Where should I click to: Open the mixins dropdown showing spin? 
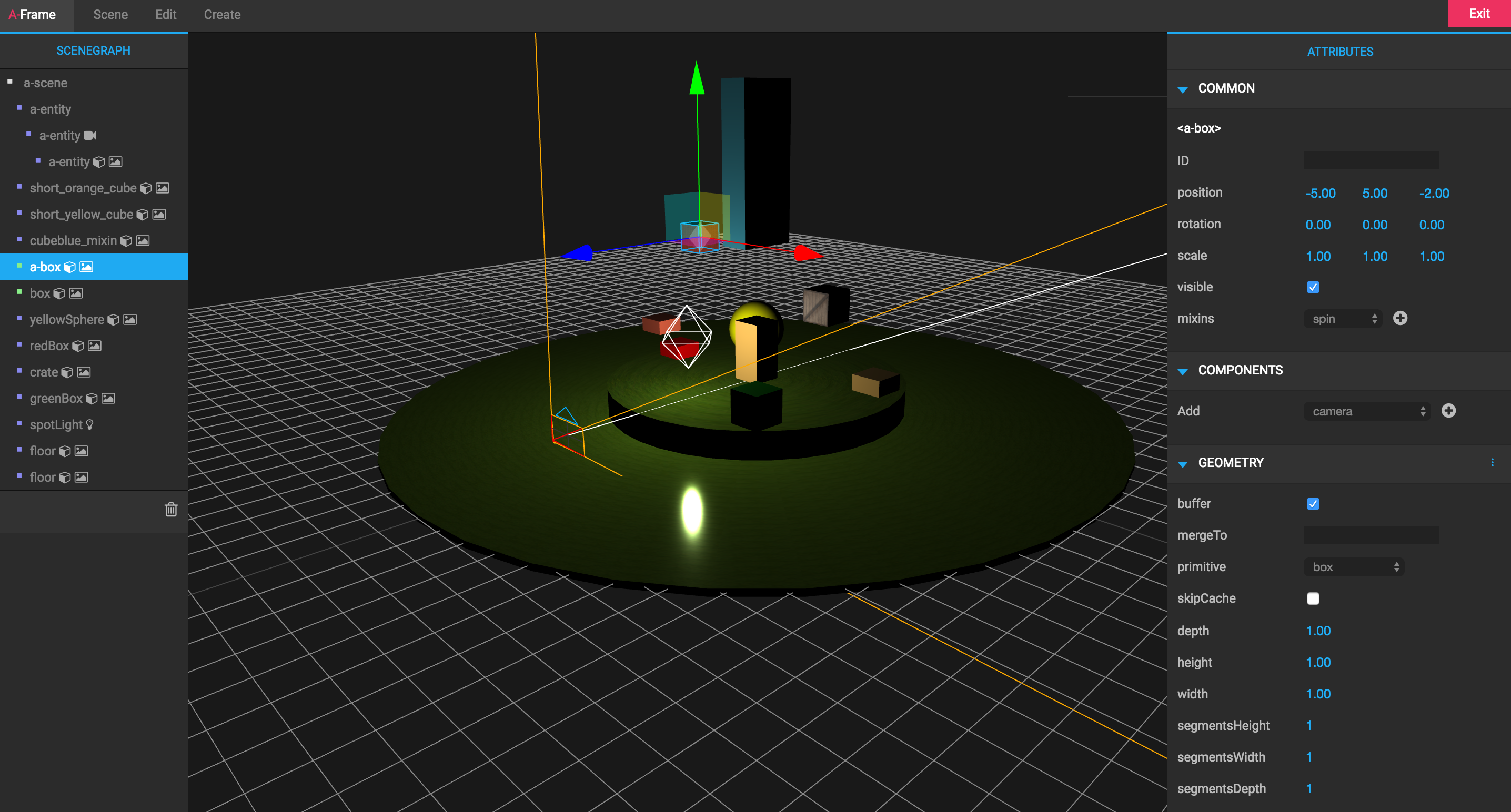click(1342, 318)
